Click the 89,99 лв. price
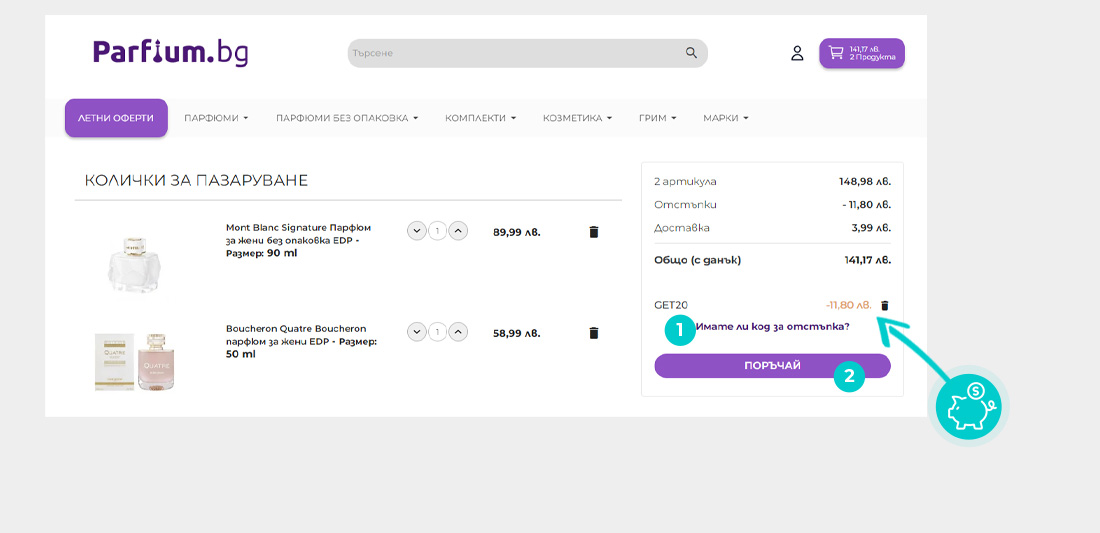 [x=517, y=232]
